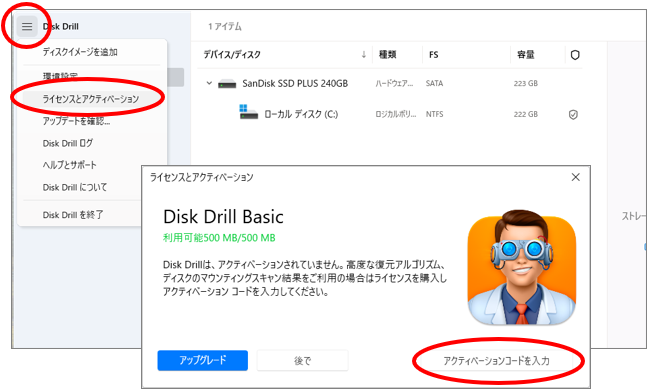Click the 利用可能500 MB/500 MB text
650x392 pixels.
coord(219,238)
